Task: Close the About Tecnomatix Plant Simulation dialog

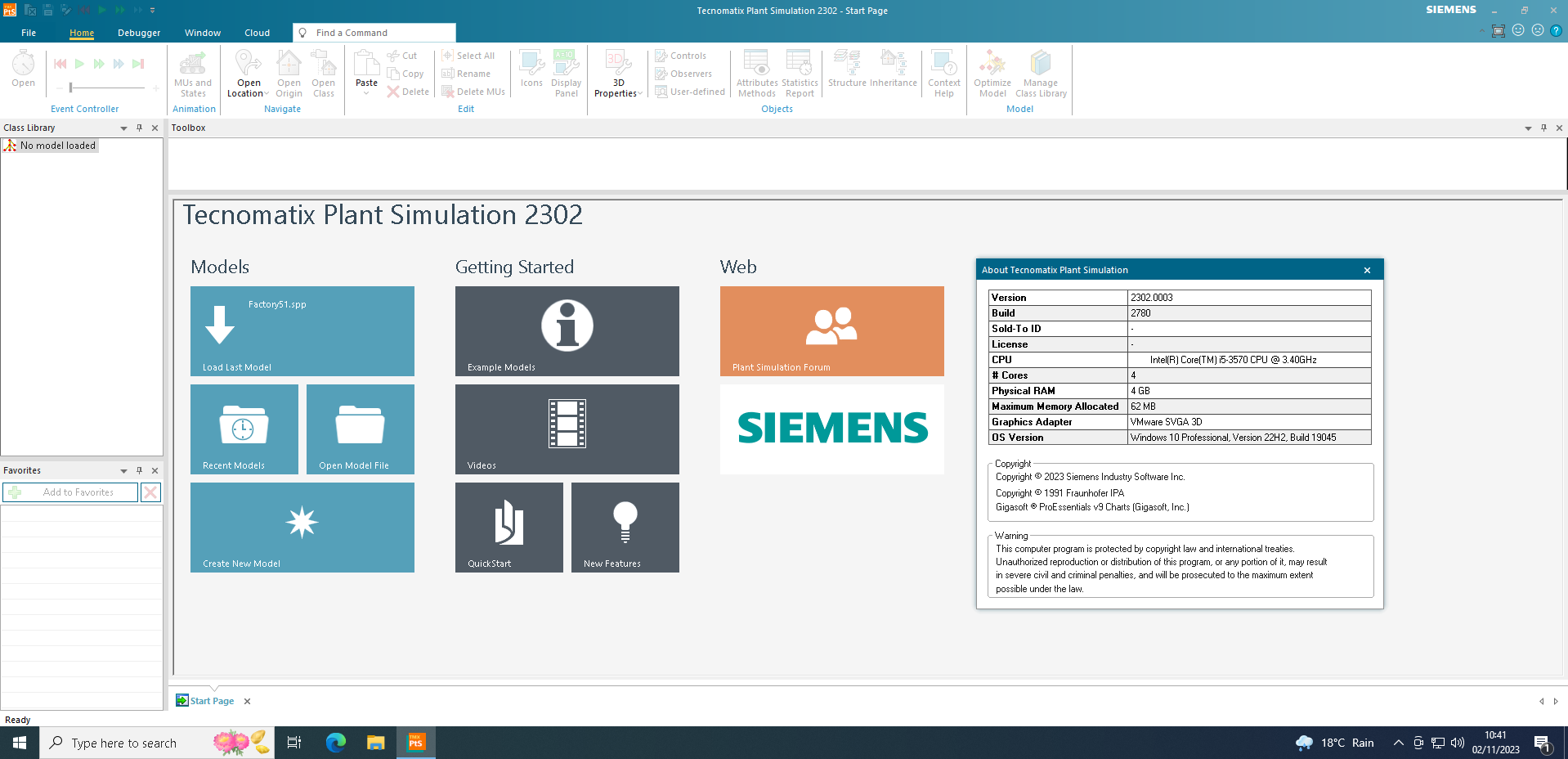Action: click(1367, 270)
